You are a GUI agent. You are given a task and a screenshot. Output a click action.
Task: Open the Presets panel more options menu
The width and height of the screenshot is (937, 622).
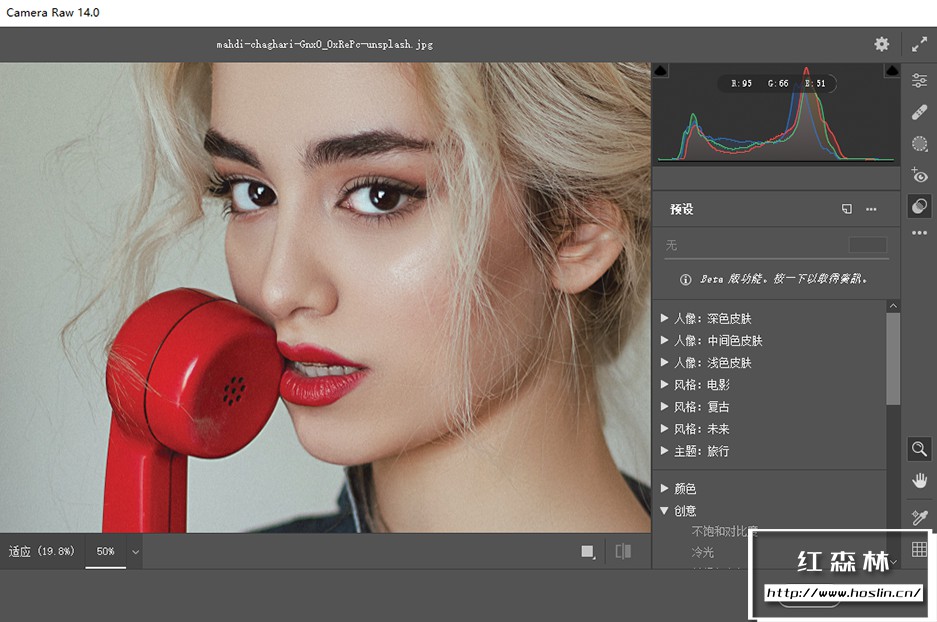point(870,208)
